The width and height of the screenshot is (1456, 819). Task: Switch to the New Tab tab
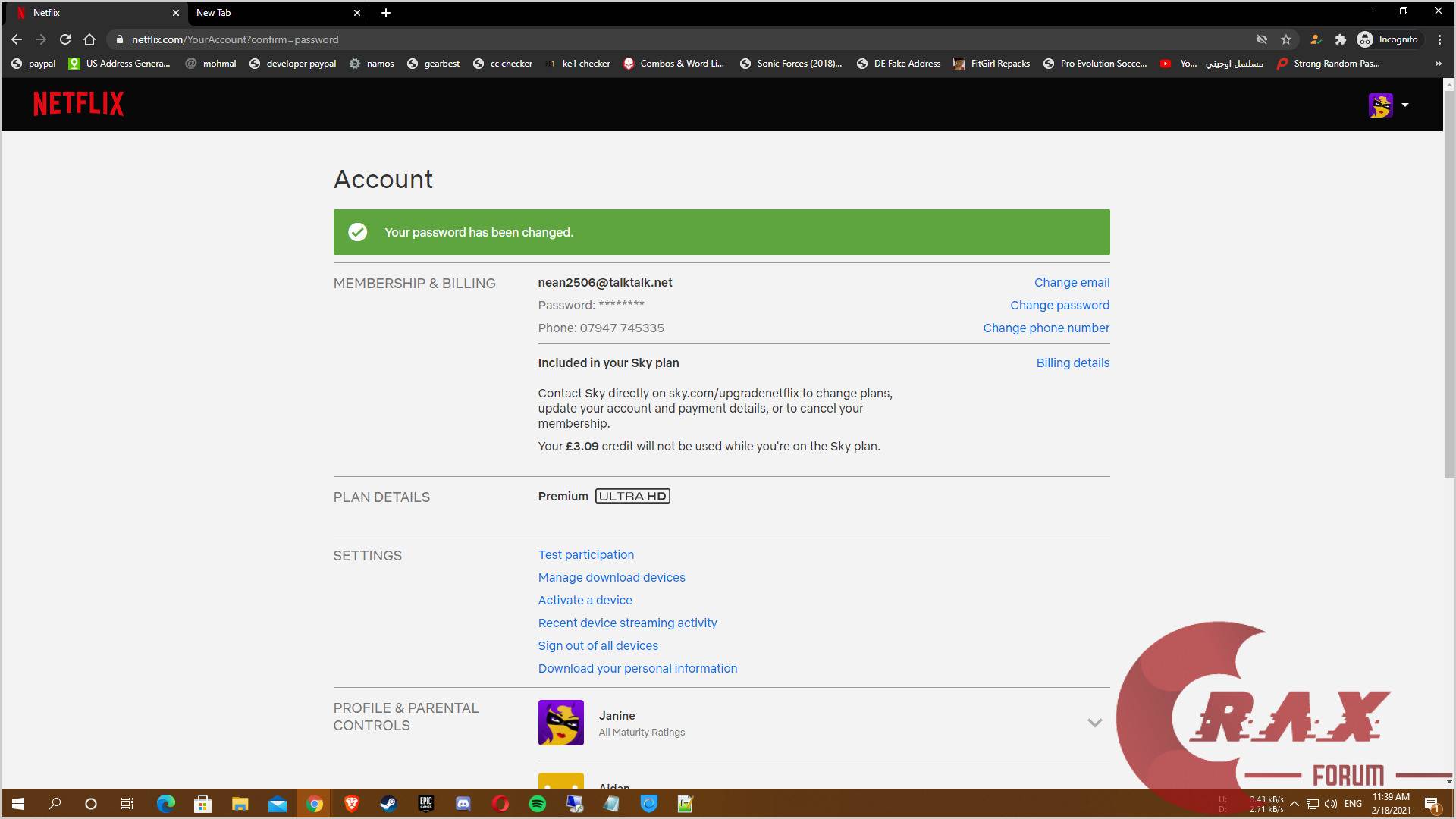pyautogui.click(x=278, y=13)
